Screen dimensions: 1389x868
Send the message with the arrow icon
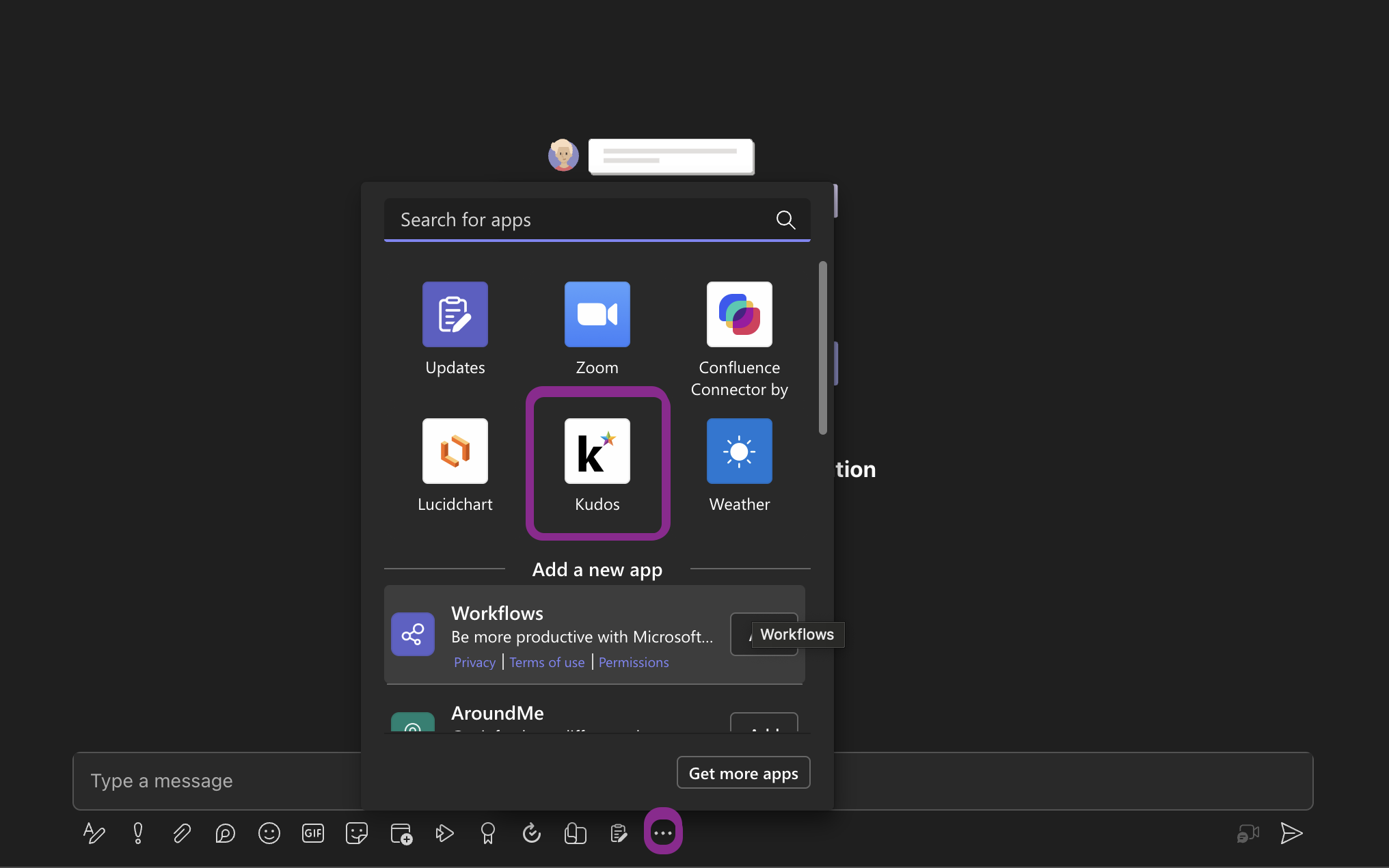point(1291,833)
